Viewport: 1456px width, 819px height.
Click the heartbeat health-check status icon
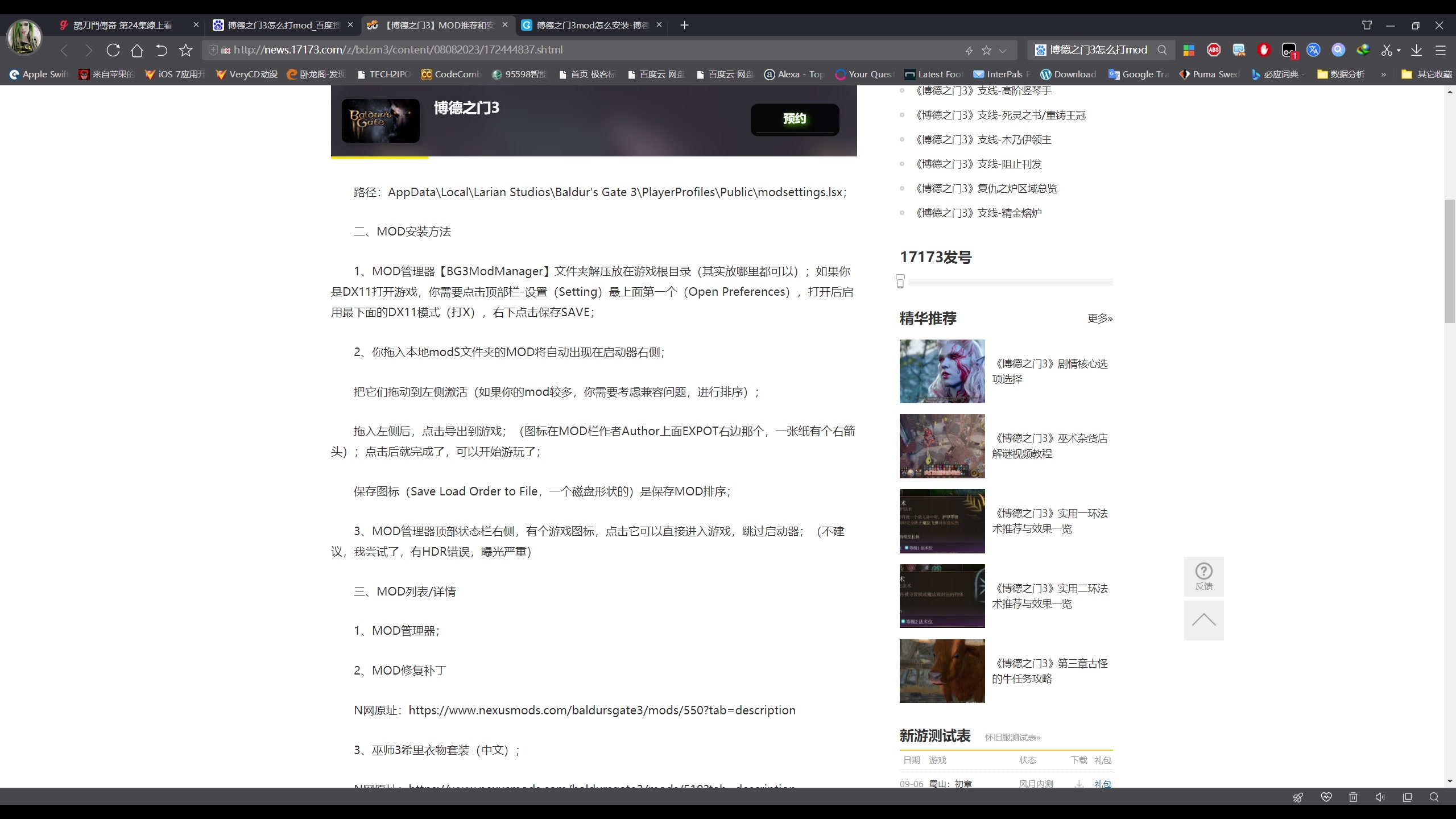pos(1326,797)
